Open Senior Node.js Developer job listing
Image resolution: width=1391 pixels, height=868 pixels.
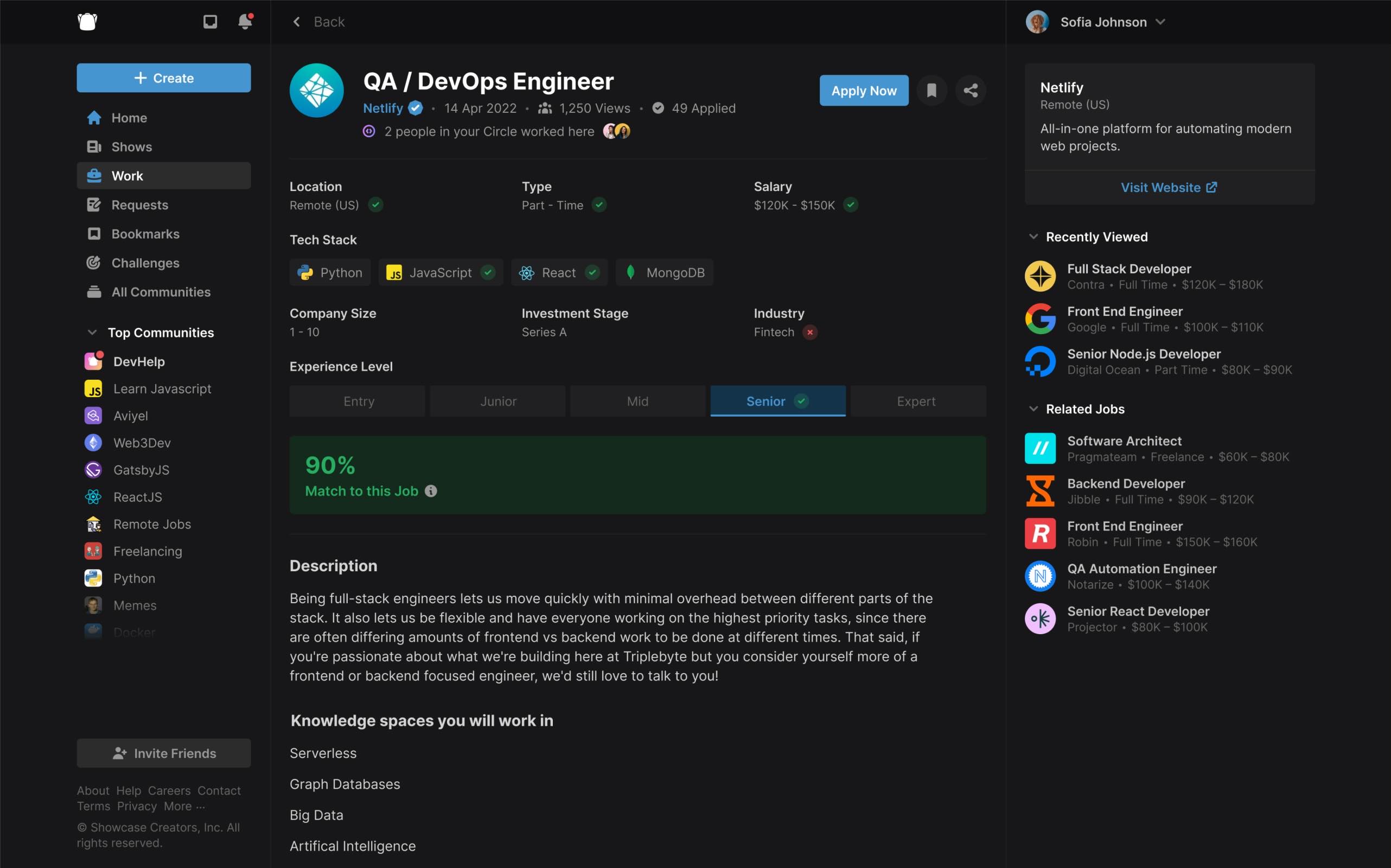1143,354
